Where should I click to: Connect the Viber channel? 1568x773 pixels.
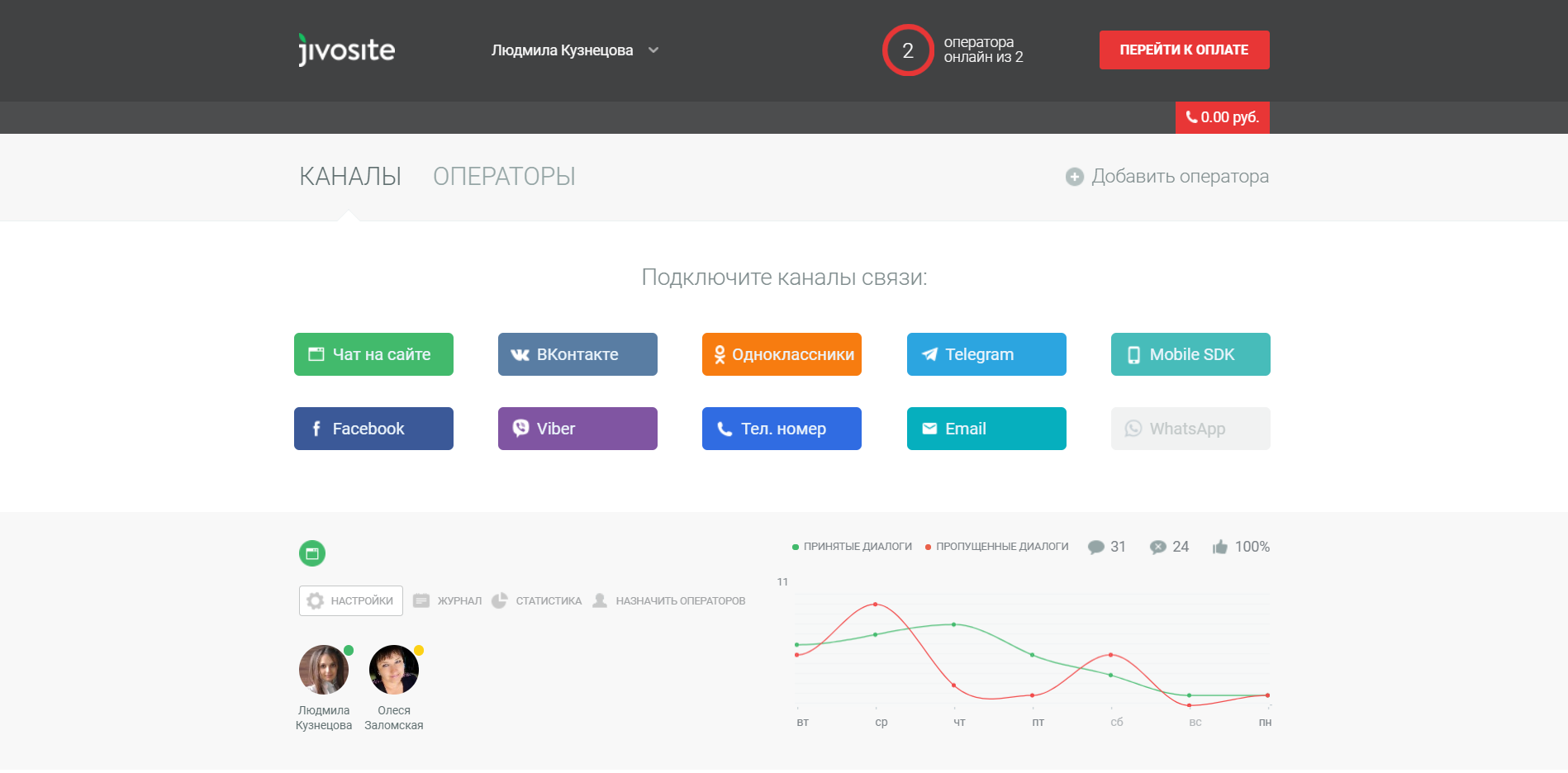[x=577, y=429]
